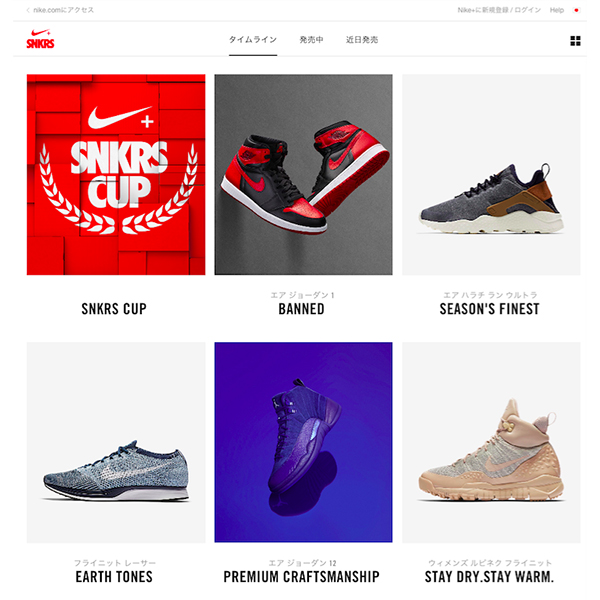Select the 発売中 tab
This screenshot has width=600, height=600.
pyautogui.click(x=311, y=40)
